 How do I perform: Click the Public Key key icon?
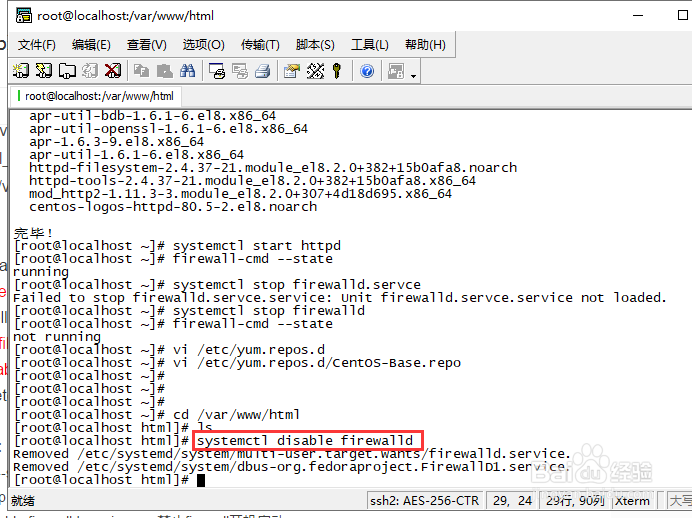tap(337, 71)
